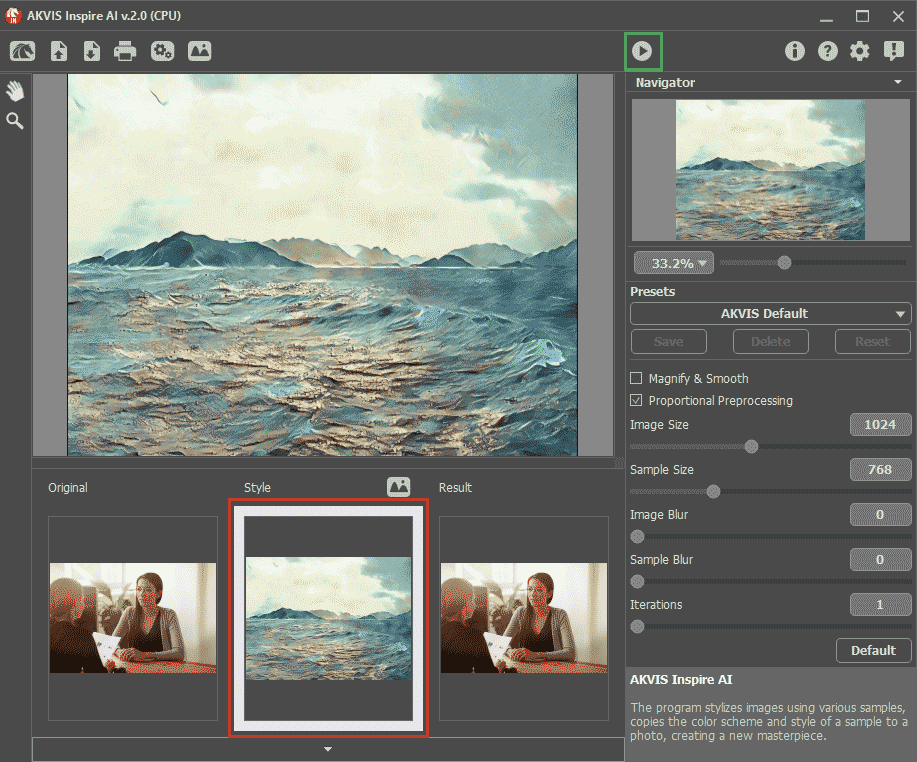Open image file via toolbar icon
This screenshot has height=762, width=917.
coord(59,51)
